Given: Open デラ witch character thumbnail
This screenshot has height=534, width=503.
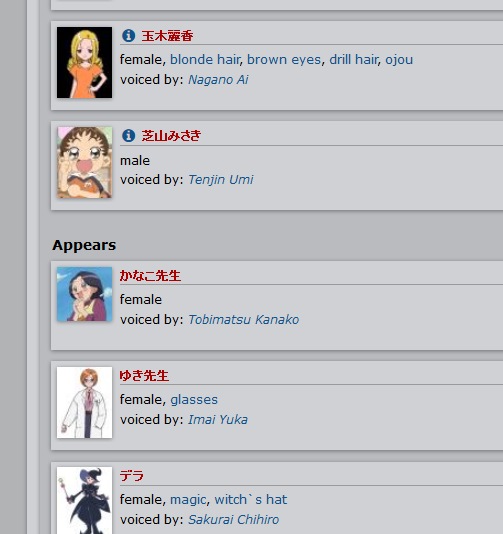Looking at the screenshot, I should [84, 500].
